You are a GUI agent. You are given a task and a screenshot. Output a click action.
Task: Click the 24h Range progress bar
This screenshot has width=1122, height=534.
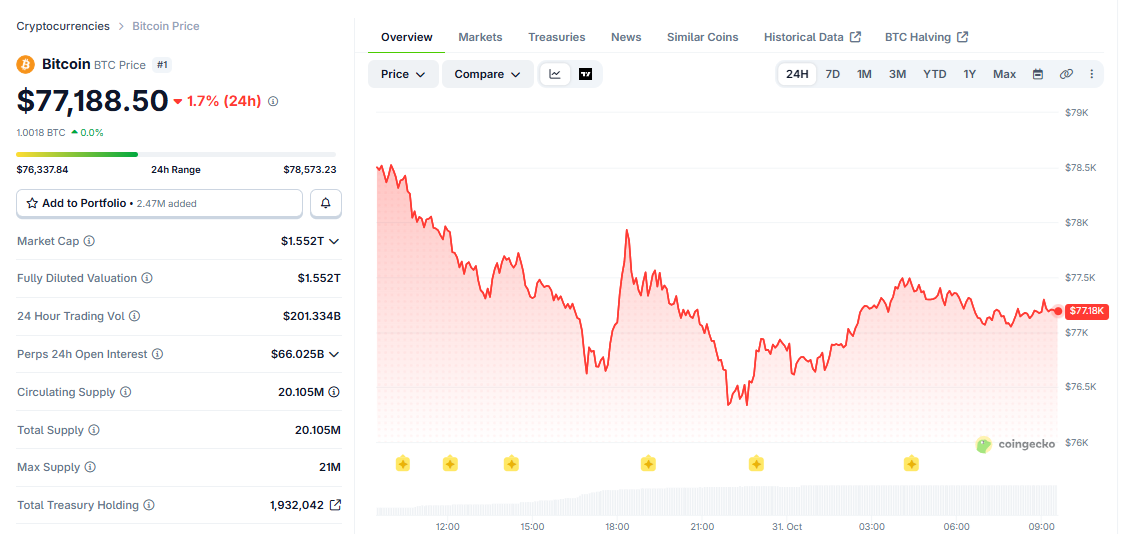pyautogui.click(x=176, y=154)
